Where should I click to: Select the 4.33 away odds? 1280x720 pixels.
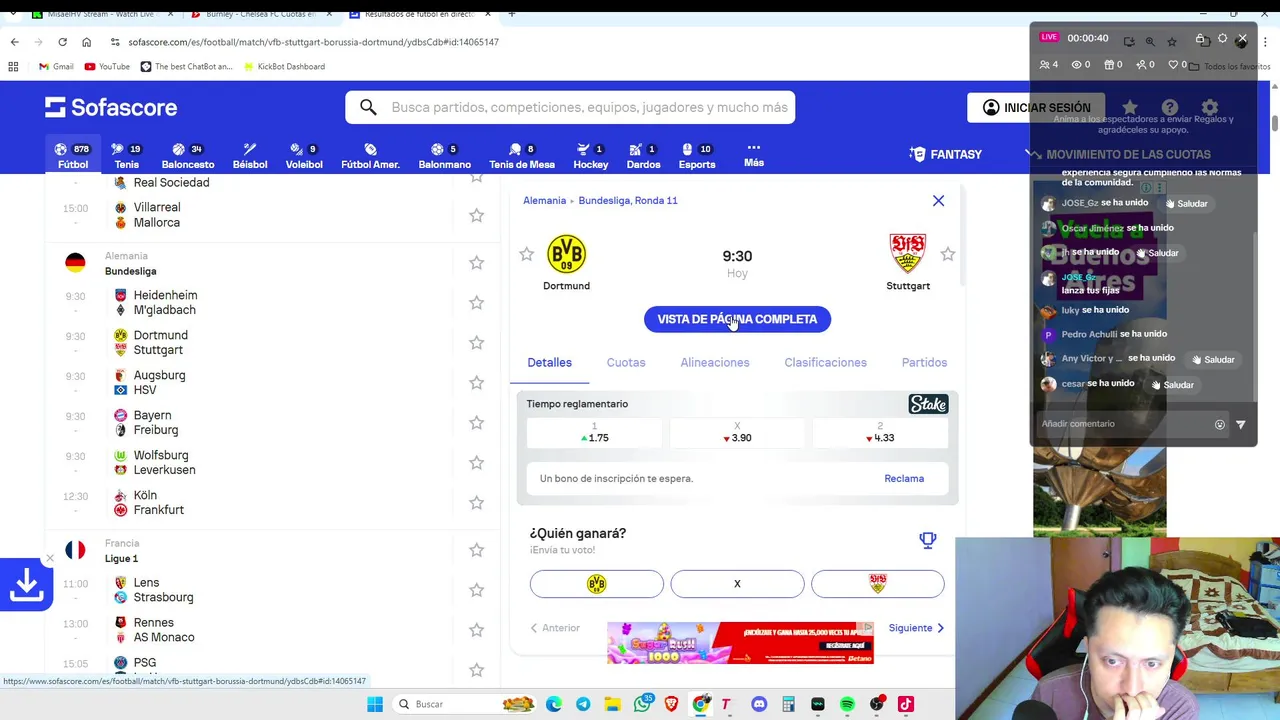[x=880, y=432]
